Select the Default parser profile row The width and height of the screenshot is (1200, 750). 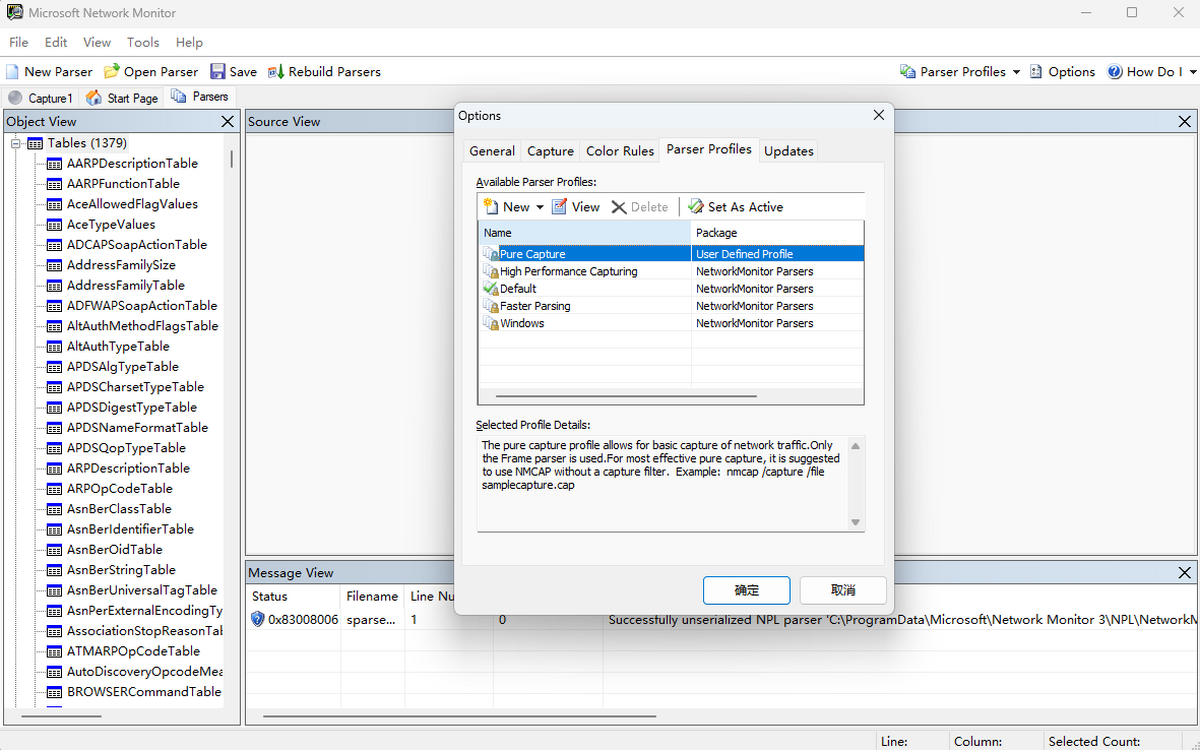pyautogui.click(x=518, y=289)
